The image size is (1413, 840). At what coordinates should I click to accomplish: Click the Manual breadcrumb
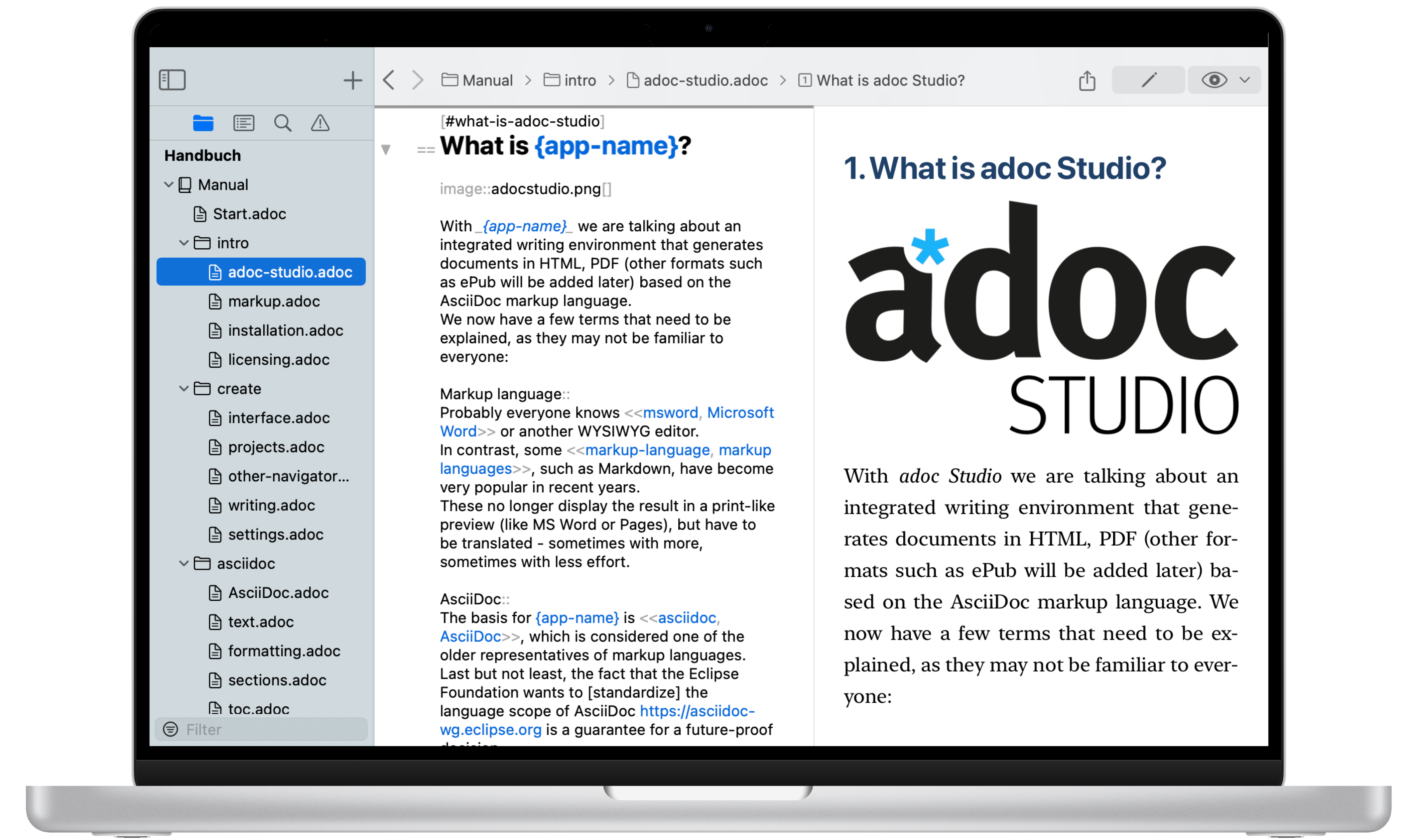click(x=477, y=80)
